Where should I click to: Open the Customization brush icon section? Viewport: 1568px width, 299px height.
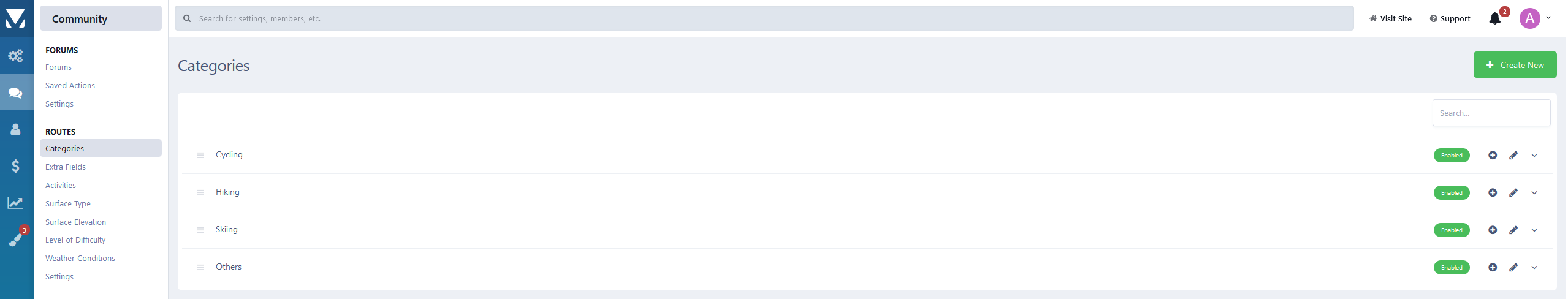16,238
